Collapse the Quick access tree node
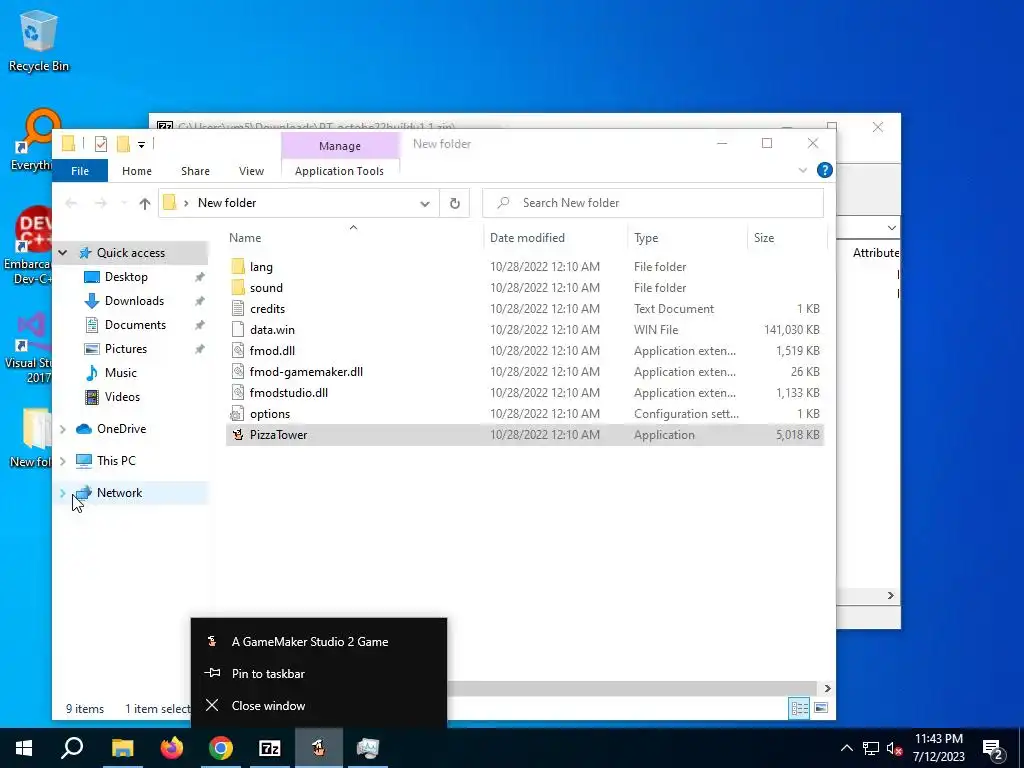The width and height of the screenshot is (1024, 768). (63, 253)
